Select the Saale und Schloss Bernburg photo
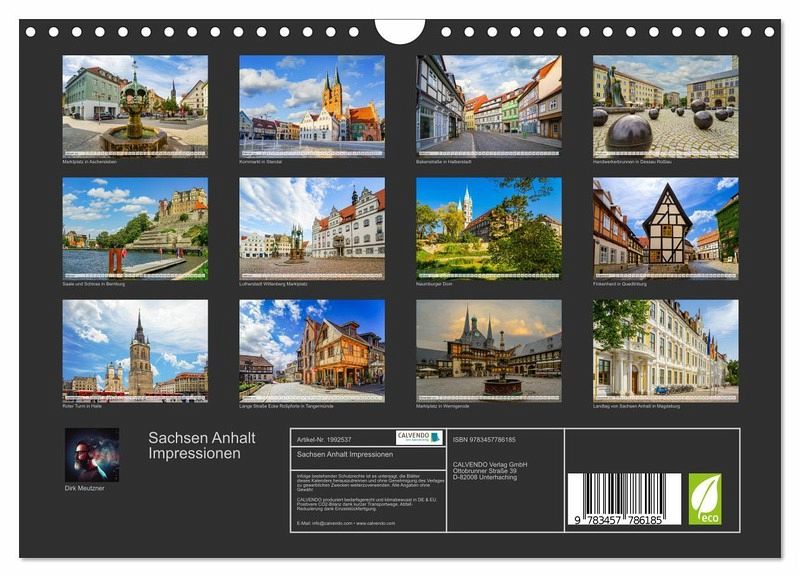The height and width of the screenshot is (577, 800). coord(135,229)
